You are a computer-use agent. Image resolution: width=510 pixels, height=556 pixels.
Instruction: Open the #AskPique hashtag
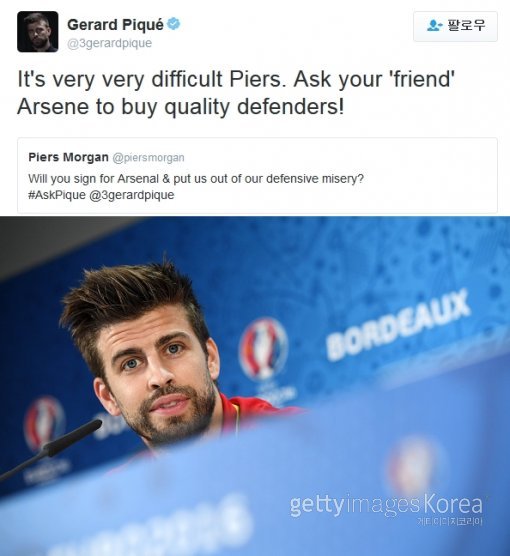[57, 195]
